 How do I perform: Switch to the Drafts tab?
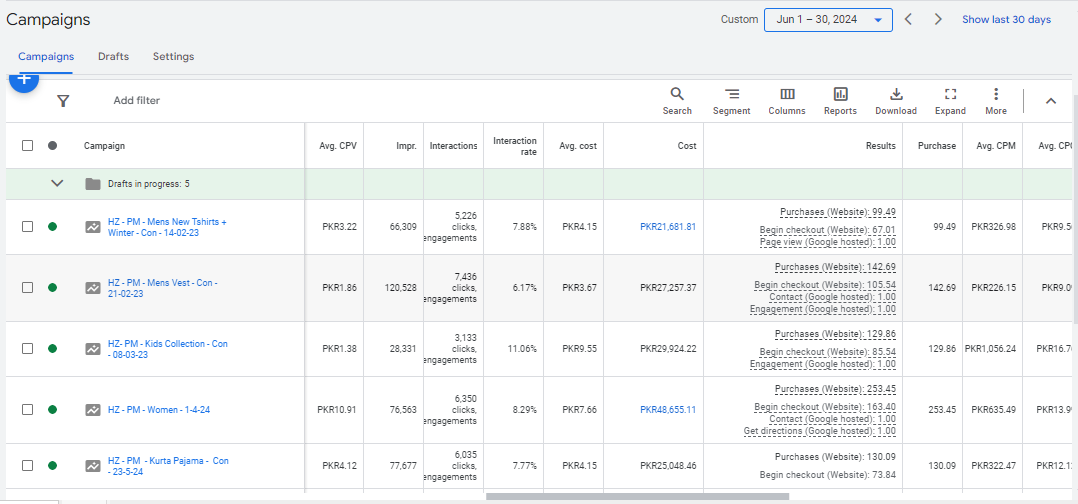[113, 56]
